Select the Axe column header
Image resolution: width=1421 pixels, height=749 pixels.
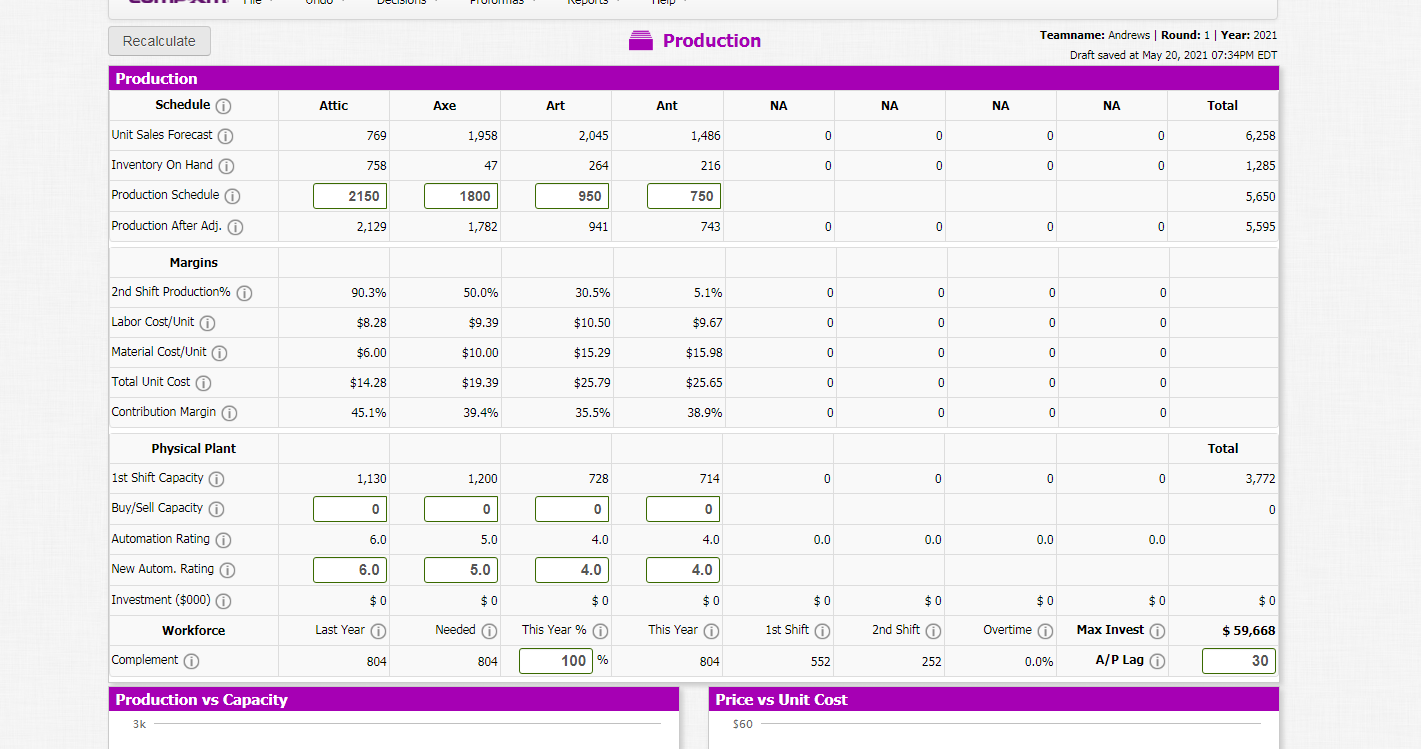[445, 106]
